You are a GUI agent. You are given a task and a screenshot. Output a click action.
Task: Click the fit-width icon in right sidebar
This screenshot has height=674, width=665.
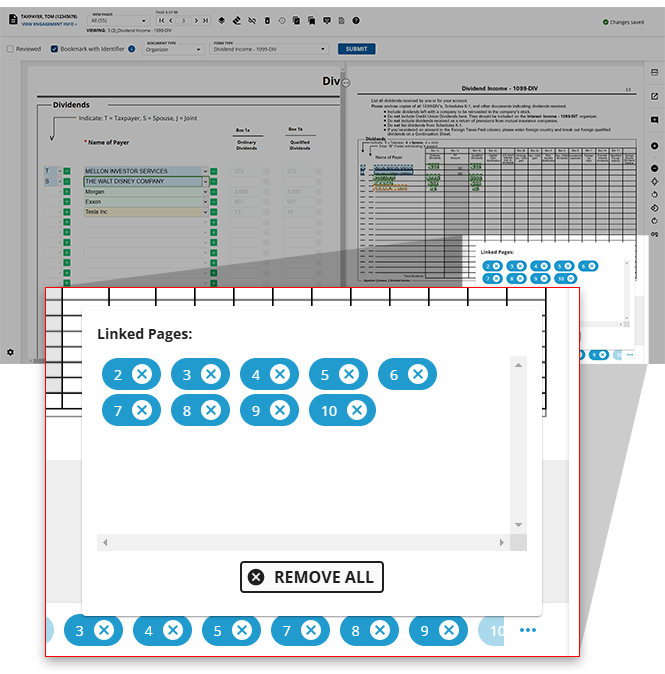[x=654, y=72]
